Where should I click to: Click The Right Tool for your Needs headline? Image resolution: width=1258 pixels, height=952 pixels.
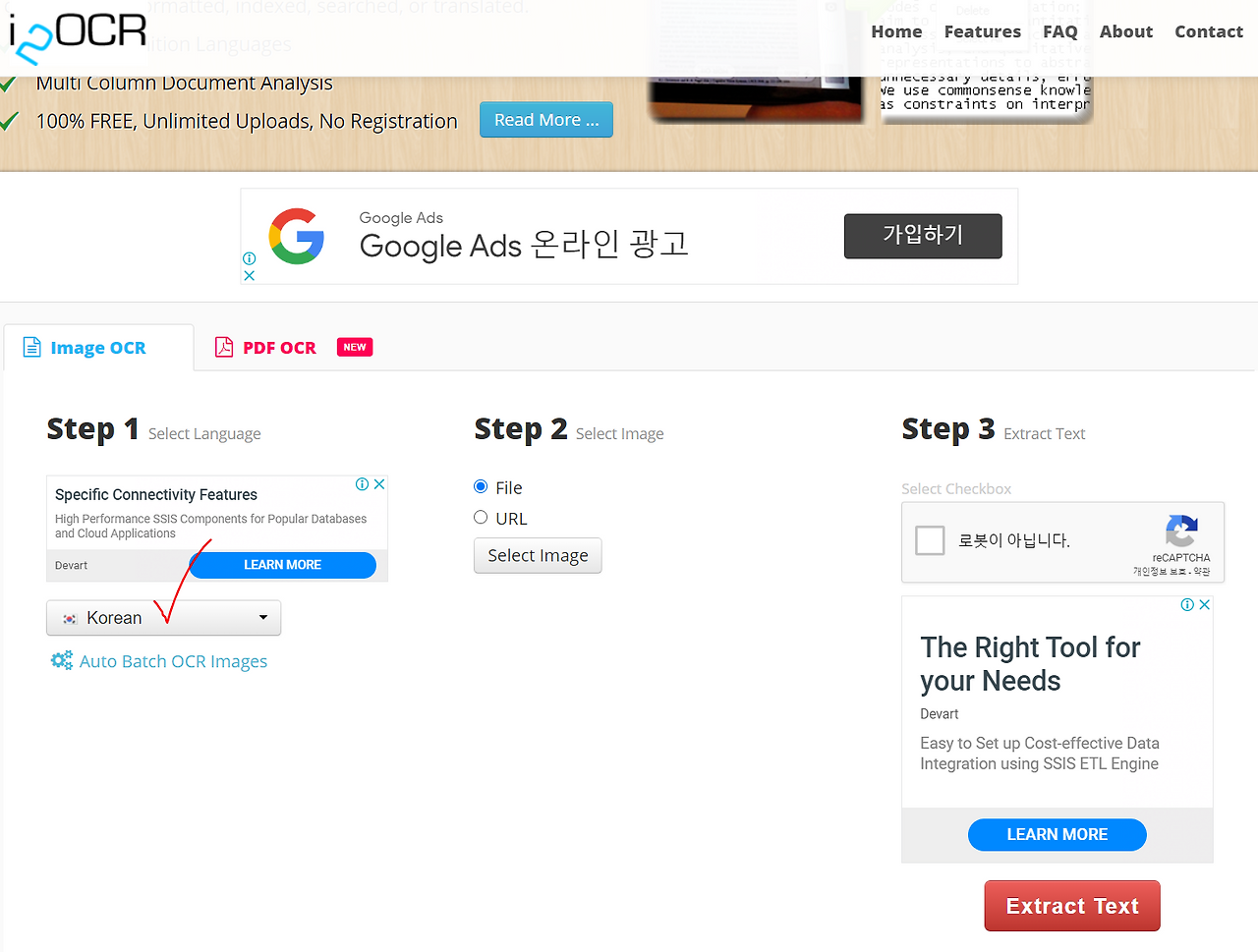[x=1030, y=664]
